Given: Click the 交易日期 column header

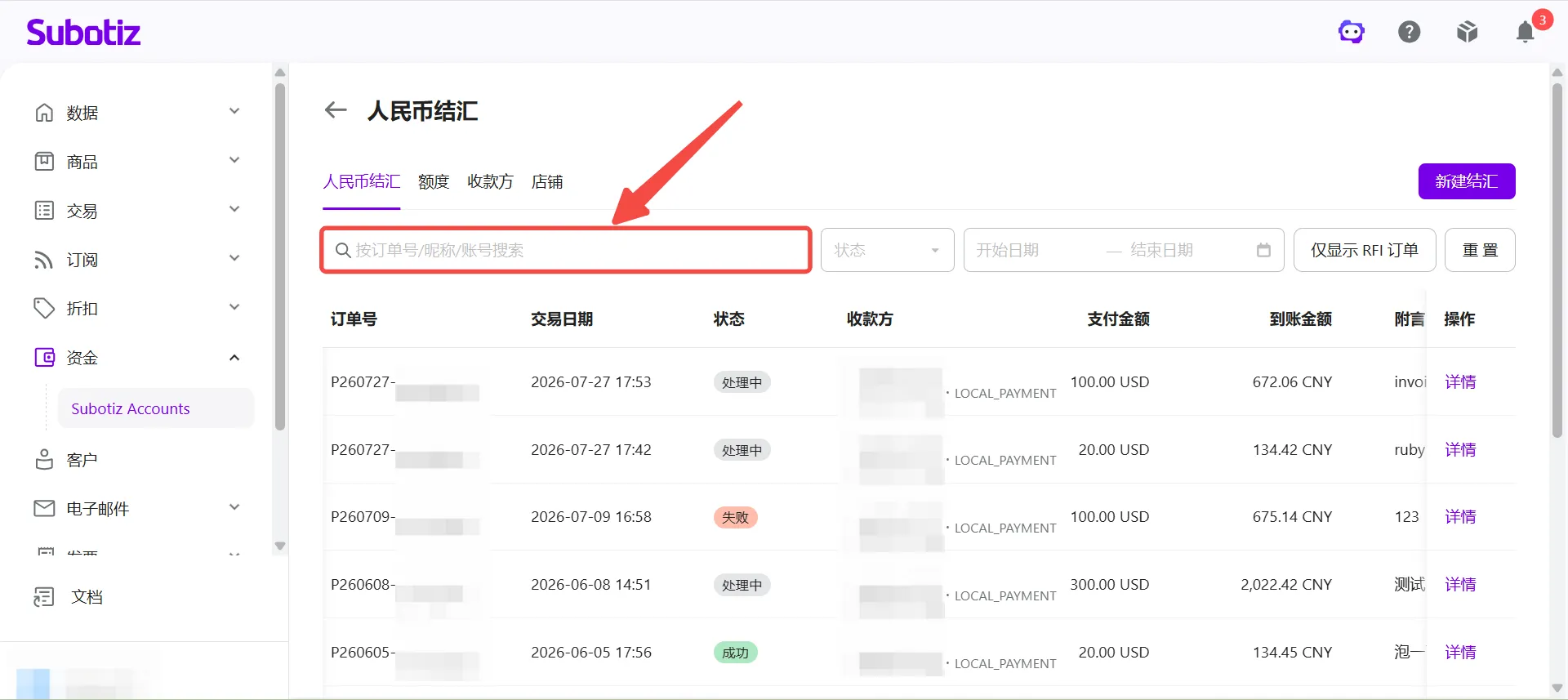Looking at the screenshot, I should (562, 319).
